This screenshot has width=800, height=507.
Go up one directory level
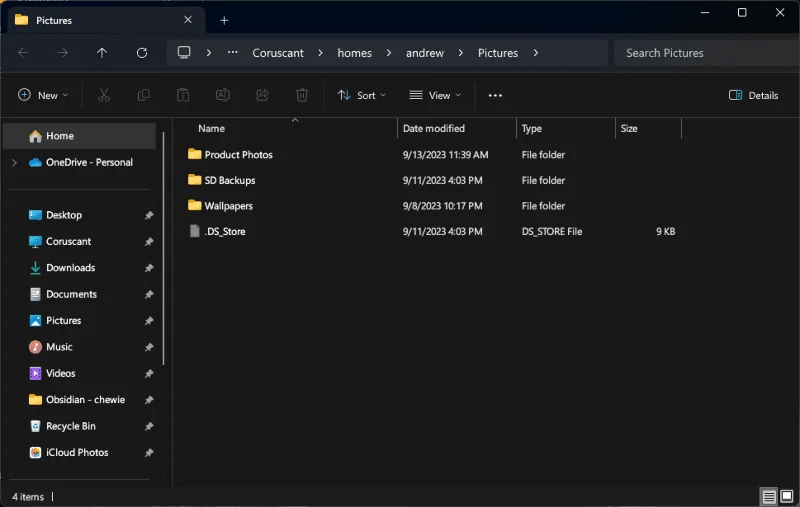point(102,53)
